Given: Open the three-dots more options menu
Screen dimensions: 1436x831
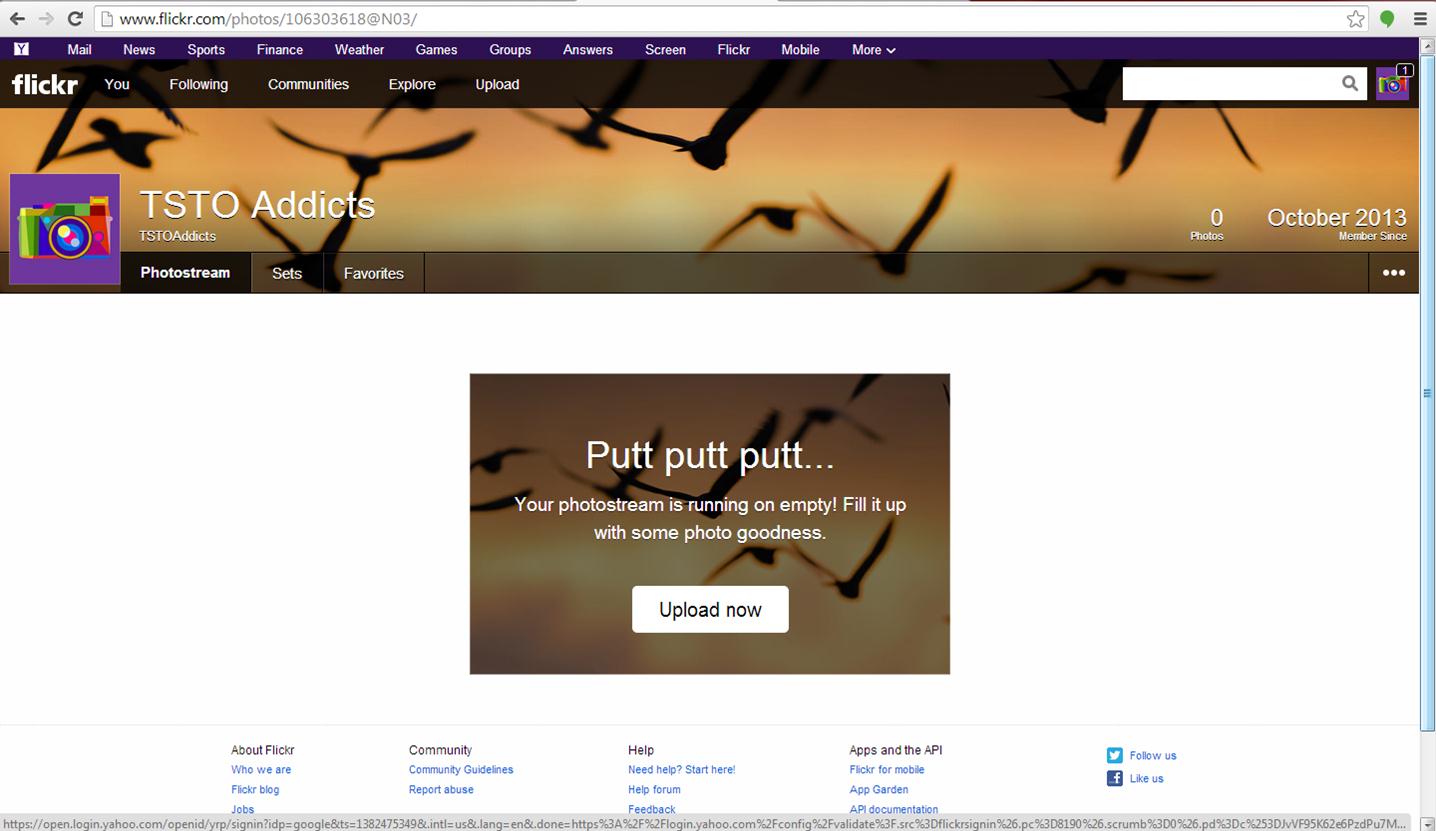Looking at the screenshot, I should tap(1393, 273).
